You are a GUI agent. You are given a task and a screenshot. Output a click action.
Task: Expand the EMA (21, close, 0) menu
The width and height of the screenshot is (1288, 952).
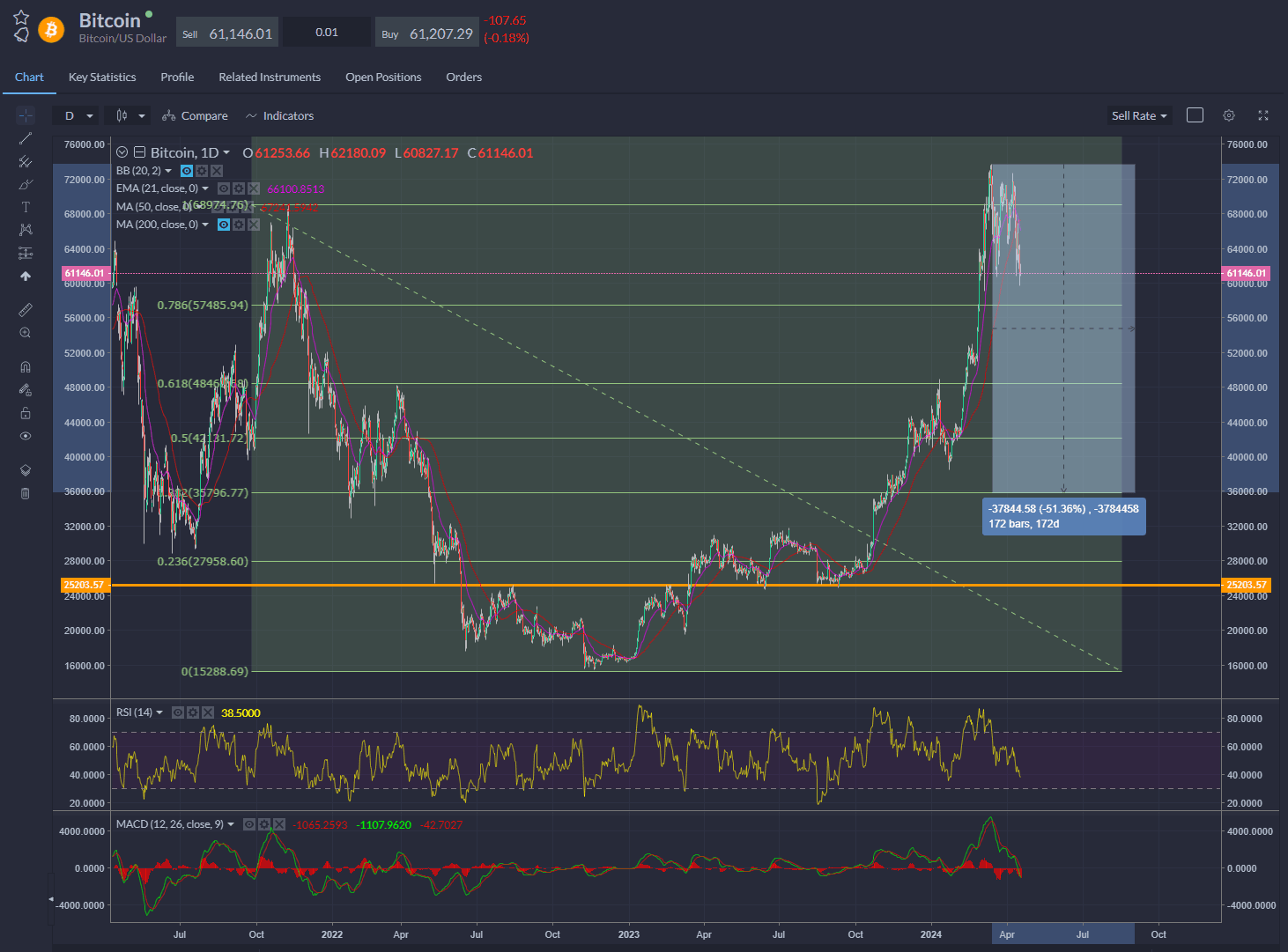coord(205,188)
